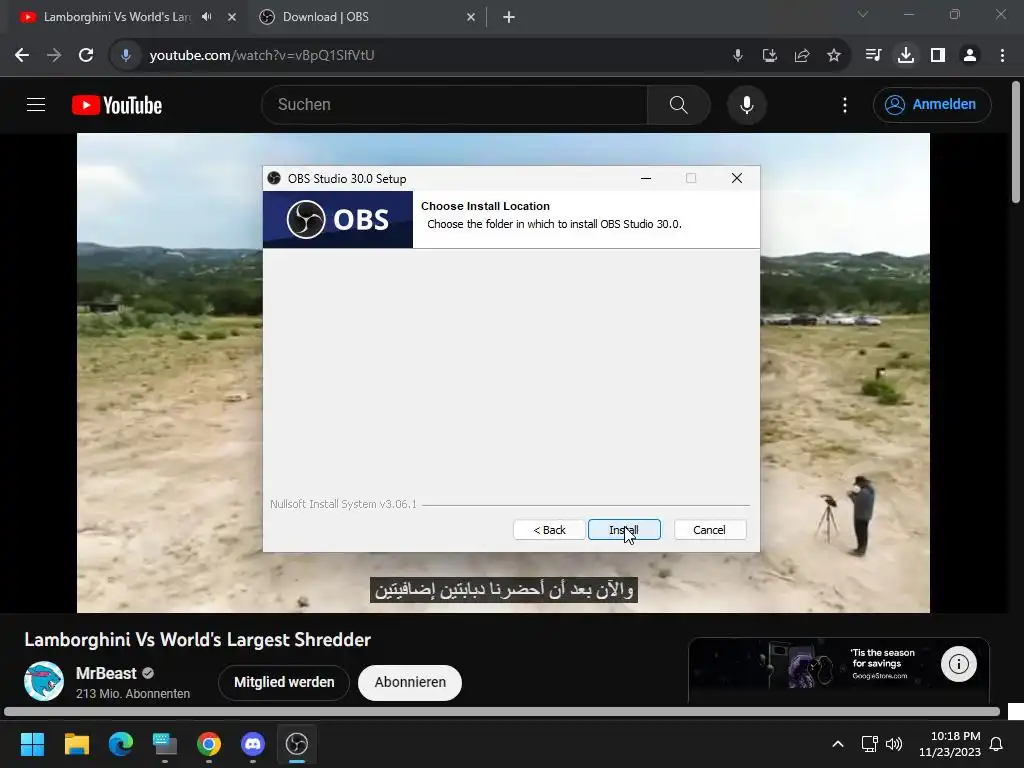Click the Abonnieren subscribe button
Image resolution: width=1024 pixels, height=768 pixels.
410,682
